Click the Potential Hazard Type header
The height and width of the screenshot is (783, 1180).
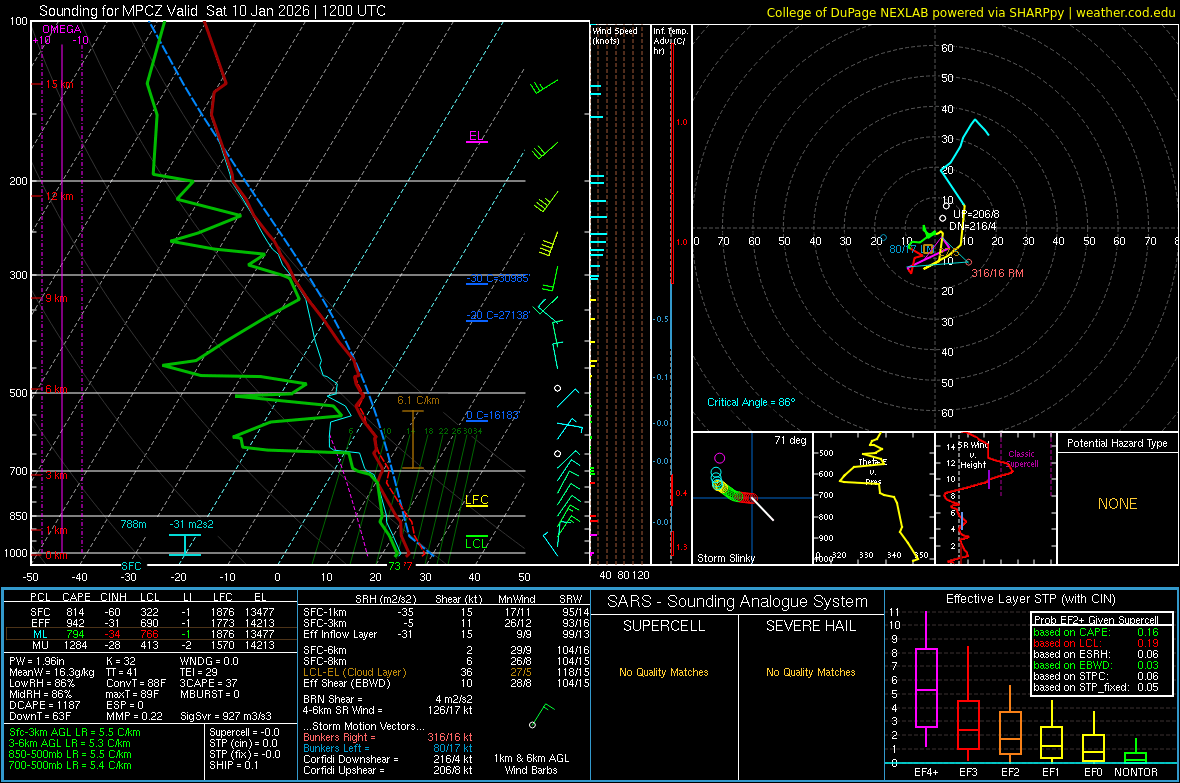[x=1117, y=443]
